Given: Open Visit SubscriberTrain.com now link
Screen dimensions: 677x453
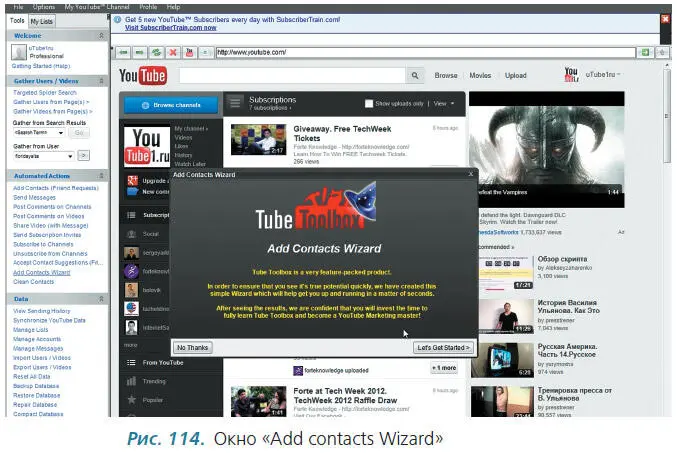Looking at the screenshot, I should click(x=171, y=28).
